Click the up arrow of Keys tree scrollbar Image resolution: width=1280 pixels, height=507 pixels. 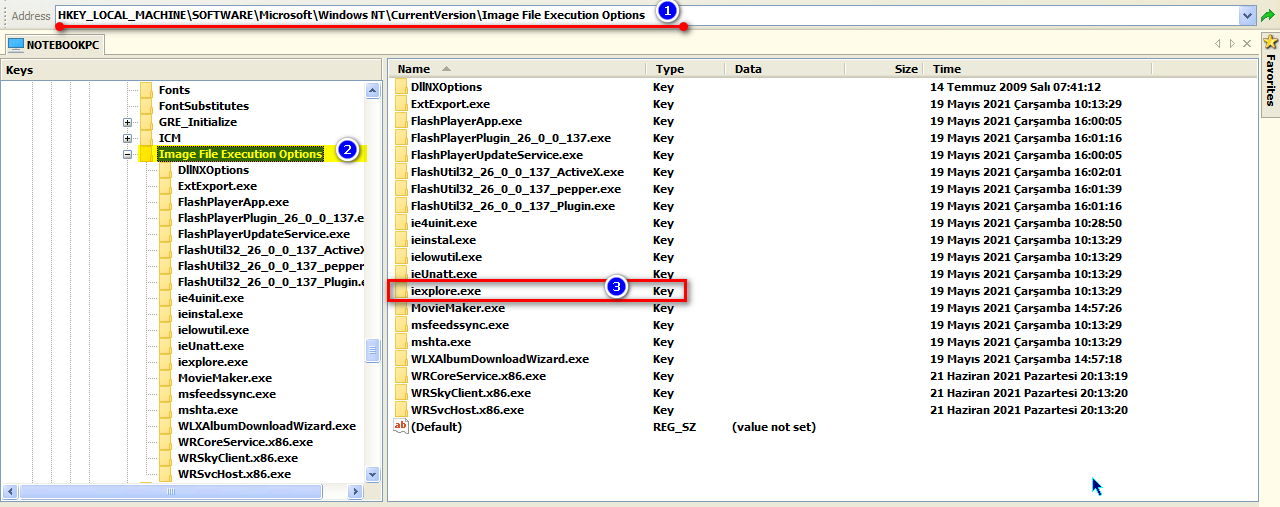click(x=373, y=91)
